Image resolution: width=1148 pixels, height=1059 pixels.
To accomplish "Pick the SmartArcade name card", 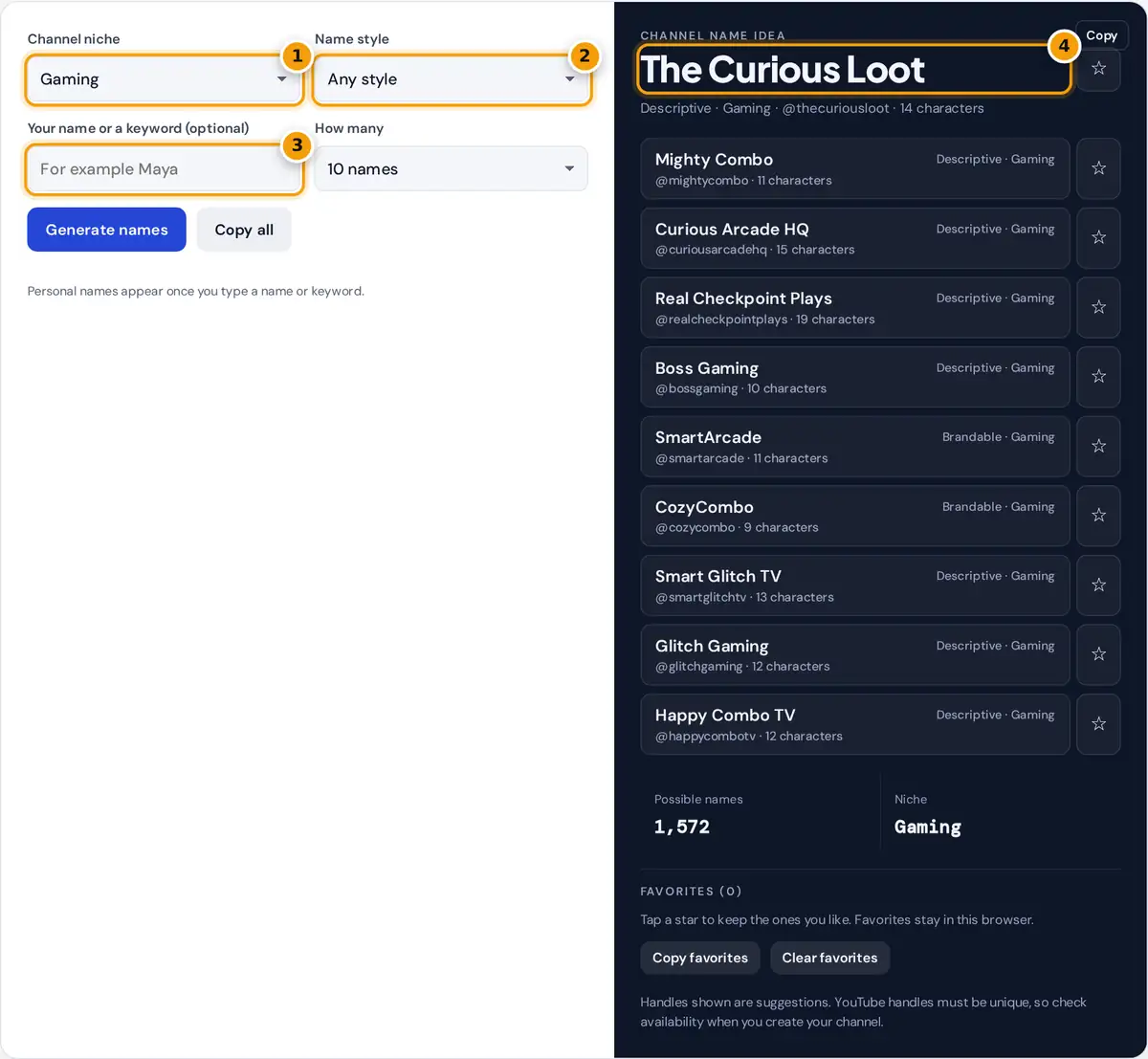I will coord(855,446).
